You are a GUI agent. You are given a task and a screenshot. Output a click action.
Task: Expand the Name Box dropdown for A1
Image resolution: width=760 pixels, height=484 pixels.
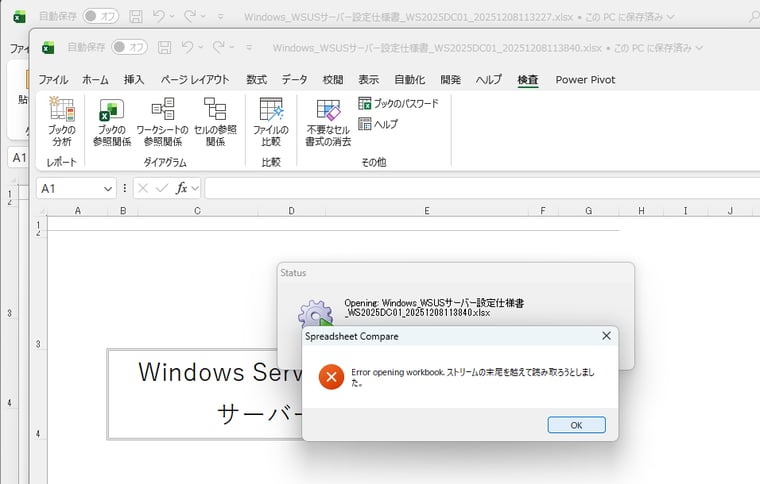coord(108,188)
